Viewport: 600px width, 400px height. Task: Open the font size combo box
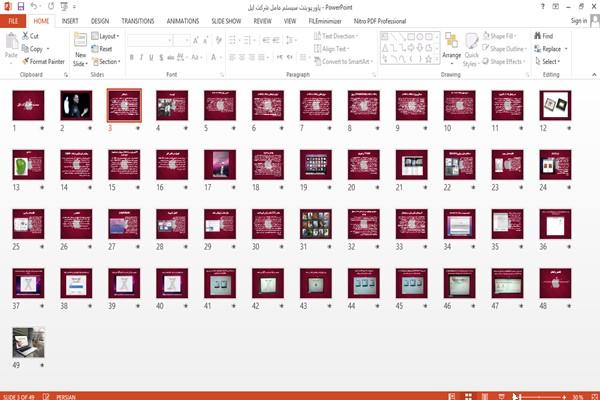[181, 40]
